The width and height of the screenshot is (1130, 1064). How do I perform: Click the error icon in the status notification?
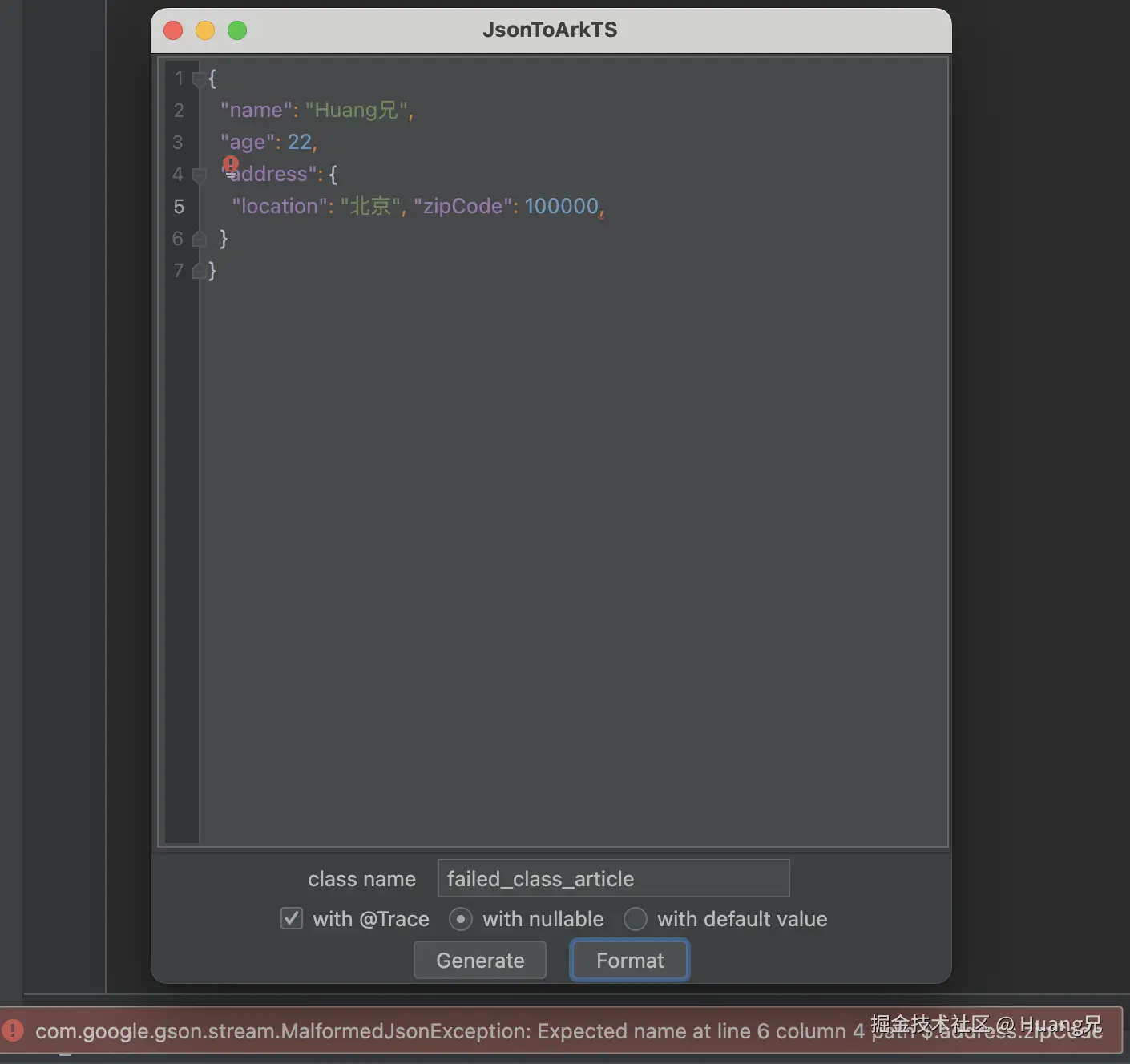coord(13,1030)
